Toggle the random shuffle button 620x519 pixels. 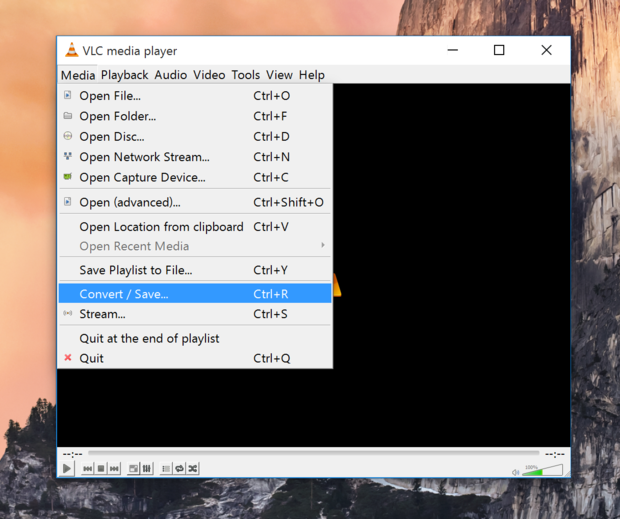point(193,469)
